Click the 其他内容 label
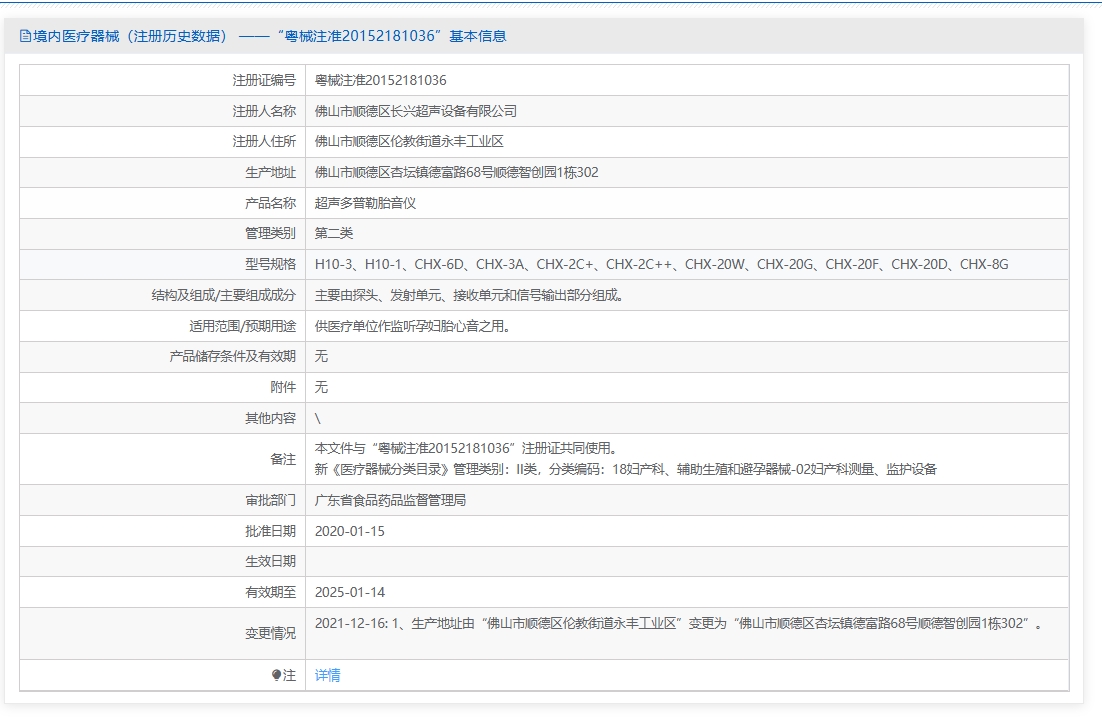 [271, 418]
